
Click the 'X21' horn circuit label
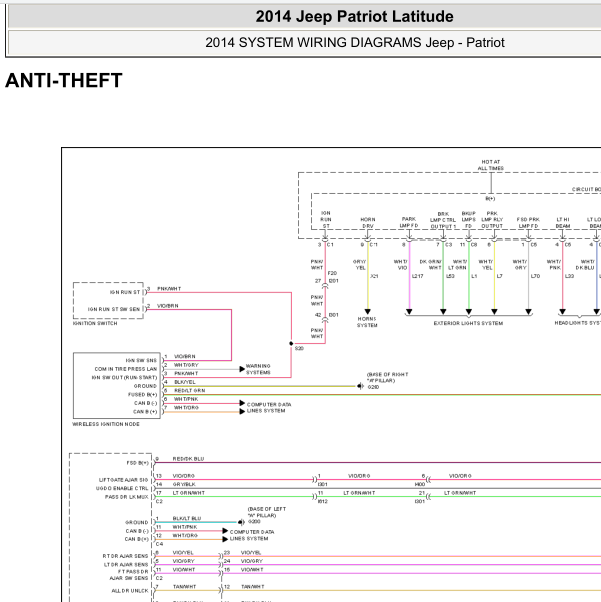click(374, 276)
